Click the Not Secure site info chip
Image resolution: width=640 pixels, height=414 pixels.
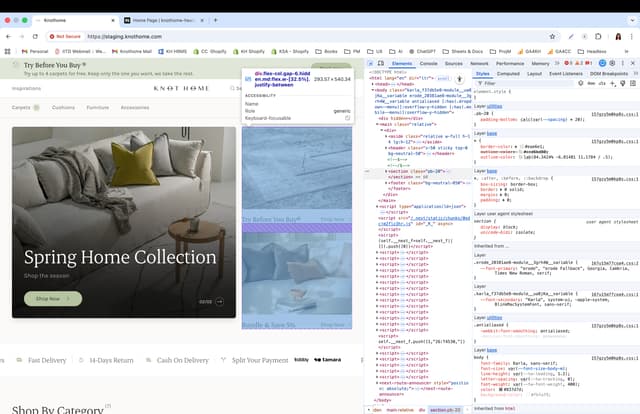[x=65, y=36]
